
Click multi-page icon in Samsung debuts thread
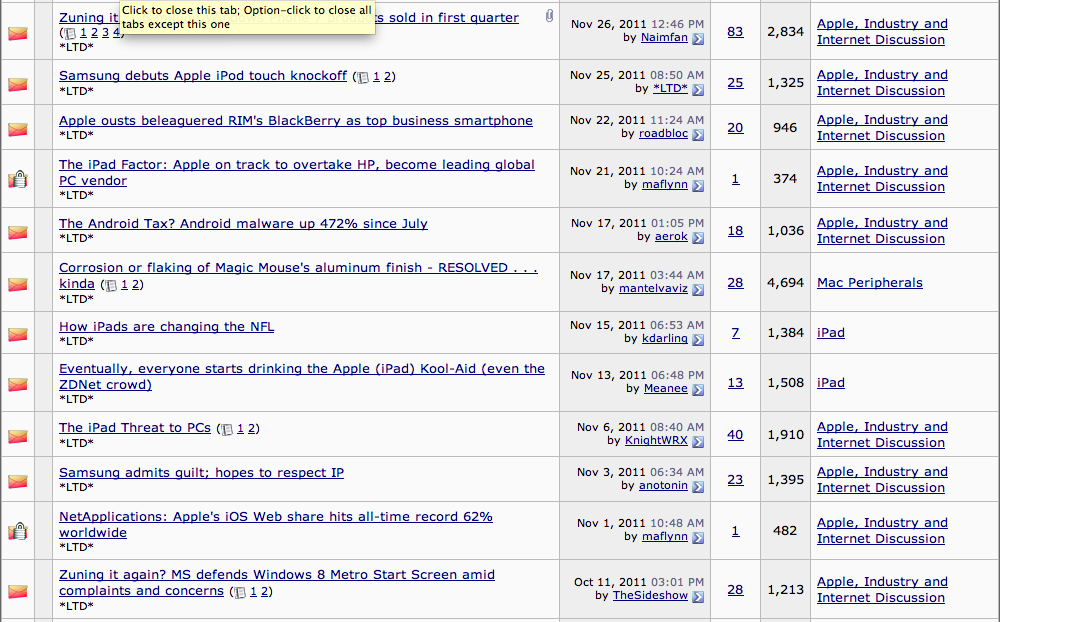[363, 78]
